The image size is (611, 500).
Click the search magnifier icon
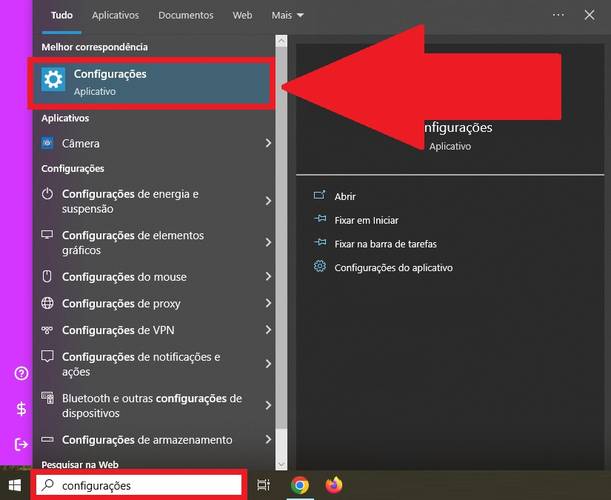pyautogui.click(x=48, y=485)
